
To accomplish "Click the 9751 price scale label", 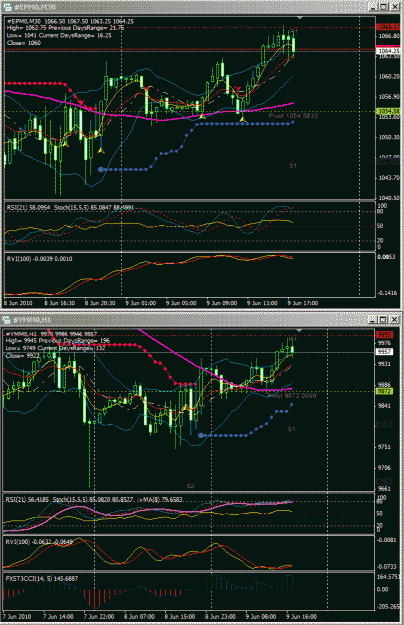I will click(x=384, y=447).
